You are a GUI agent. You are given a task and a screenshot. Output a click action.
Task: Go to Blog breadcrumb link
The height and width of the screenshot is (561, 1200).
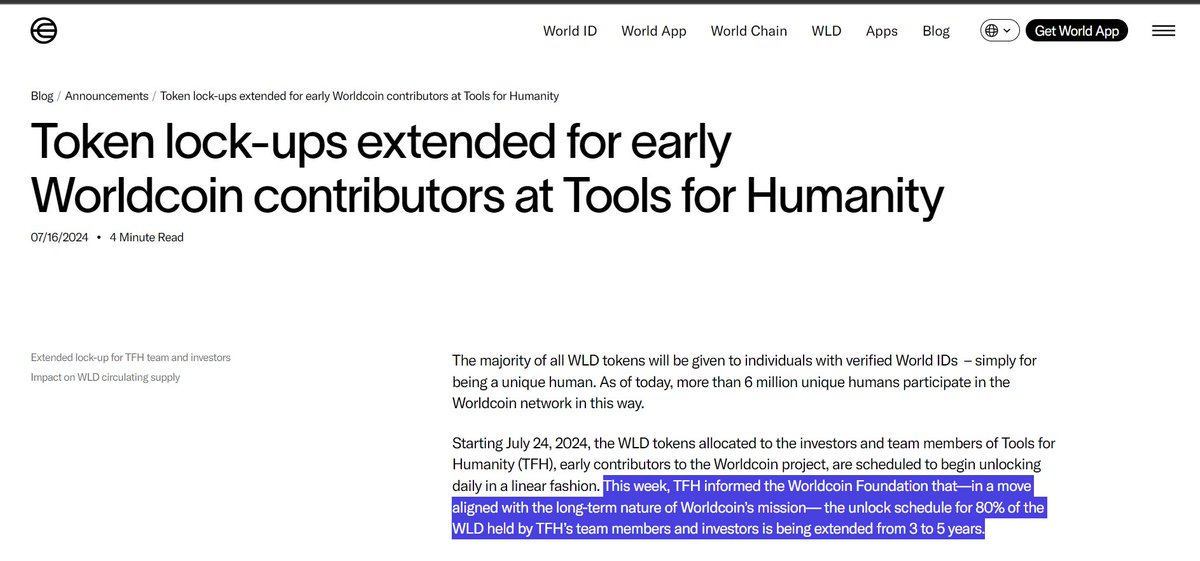42,96
